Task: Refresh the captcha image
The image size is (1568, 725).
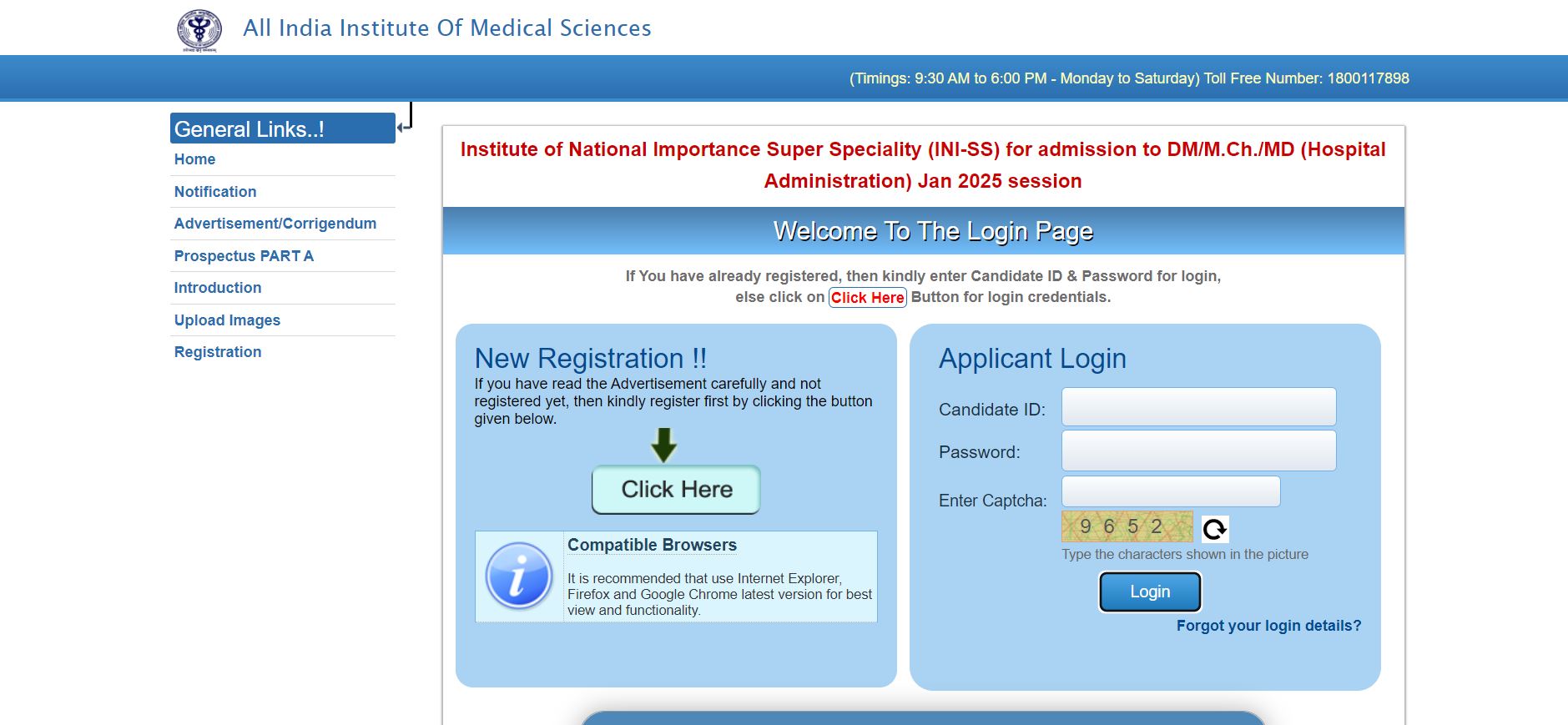Action: coord(1215,528)
